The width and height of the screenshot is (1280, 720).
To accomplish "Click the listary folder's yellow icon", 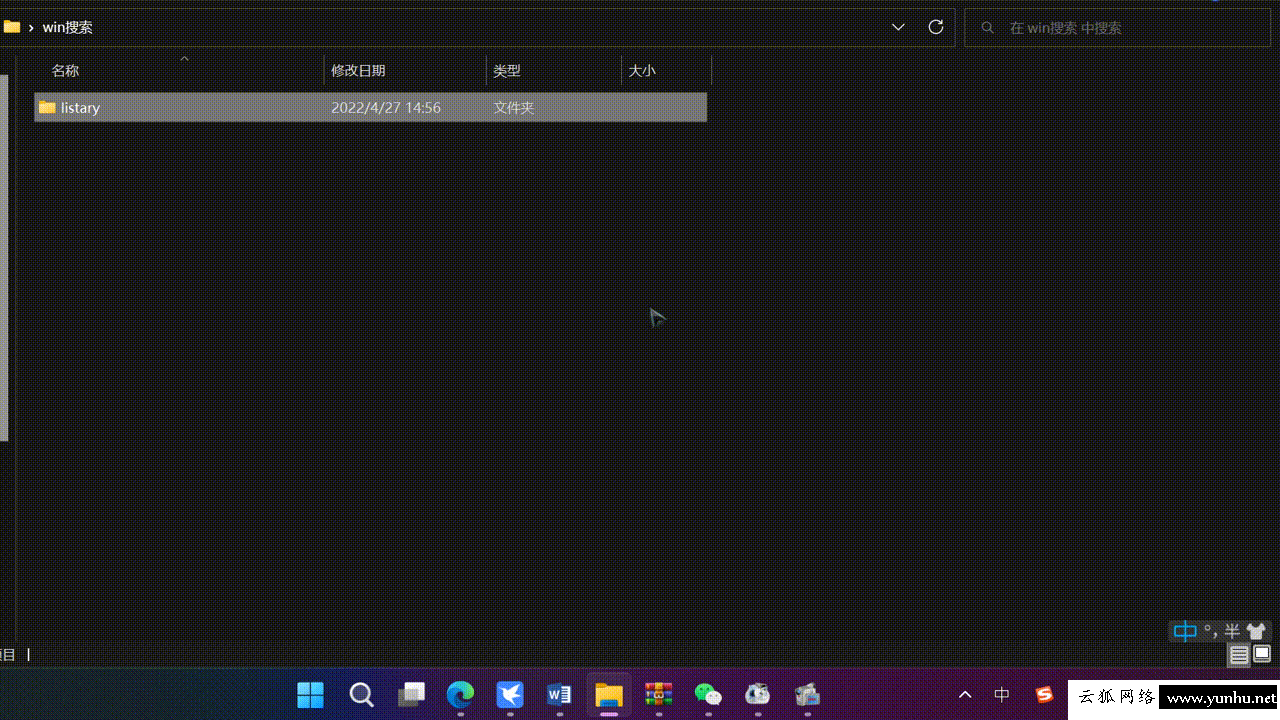I will [47, 107].
